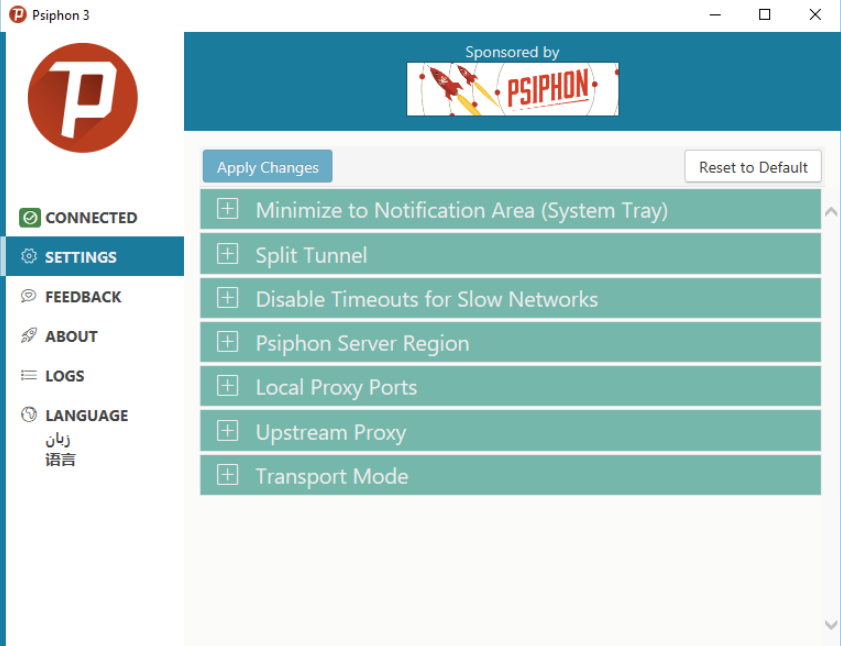The height and width of the screenshot is (646, 841).
Task: Click the Language globe icon
Action: [x=29, y=415]
